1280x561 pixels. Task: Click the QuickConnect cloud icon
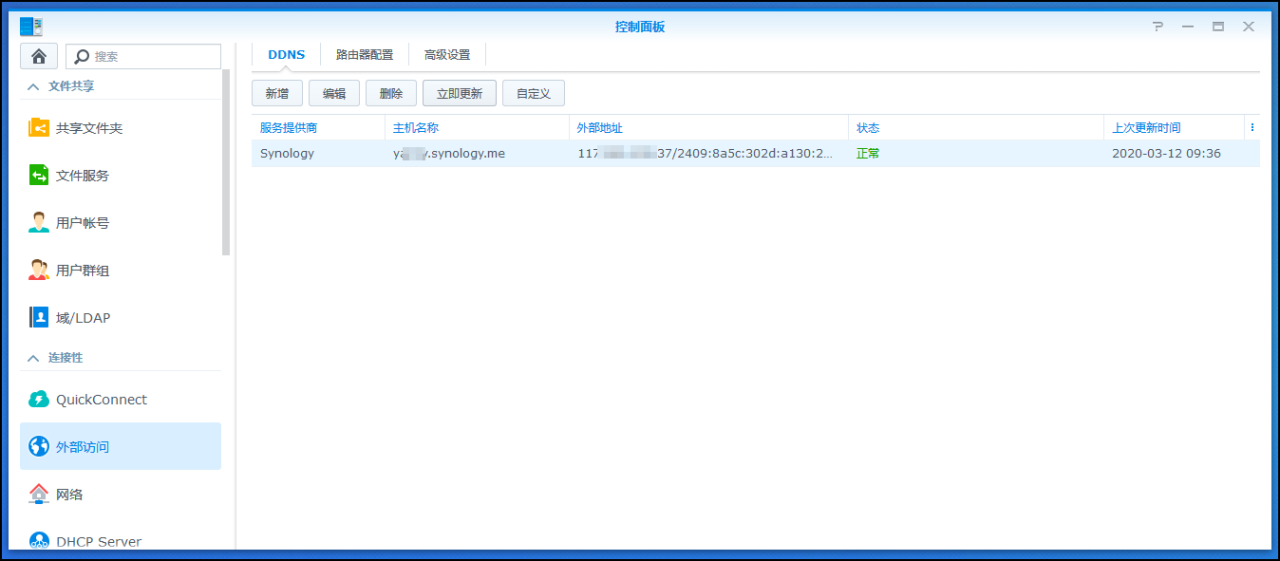[x=39, y=399]
